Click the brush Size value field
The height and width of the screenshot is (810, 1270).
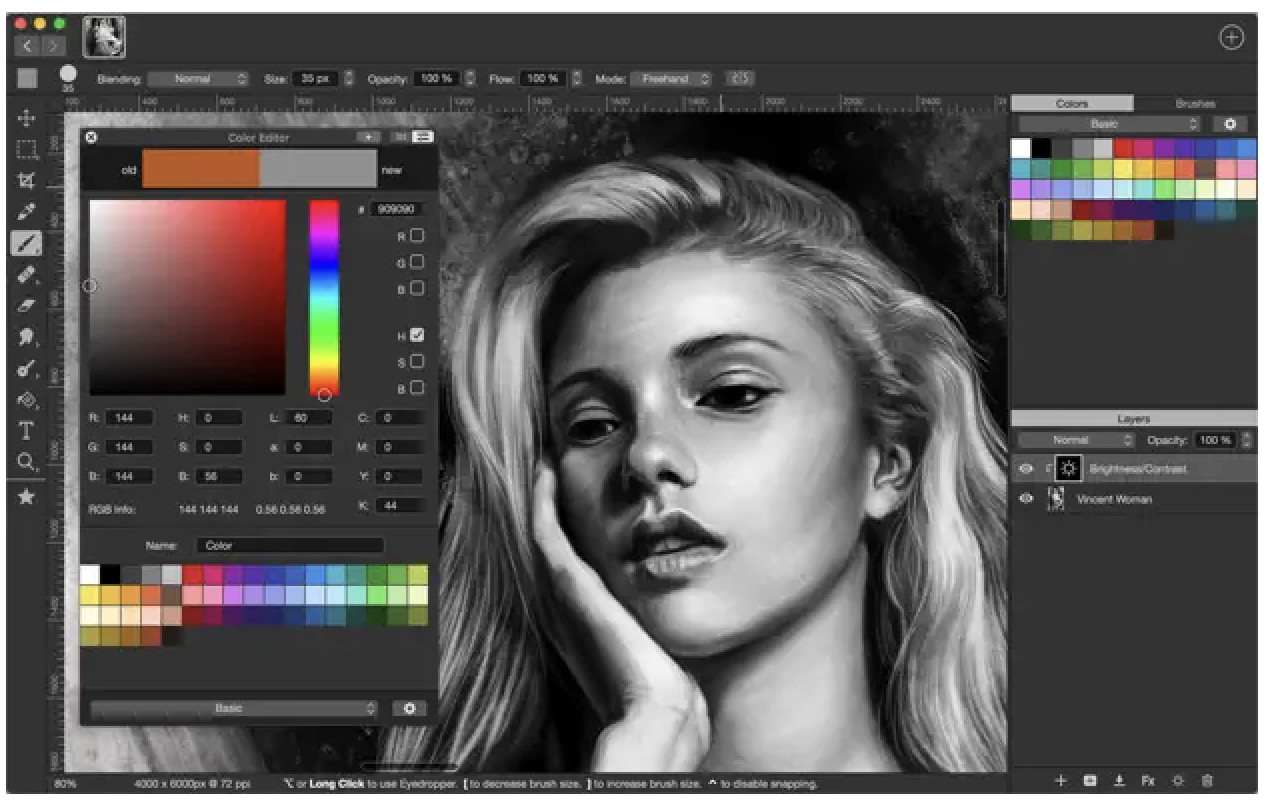(316, 78)
